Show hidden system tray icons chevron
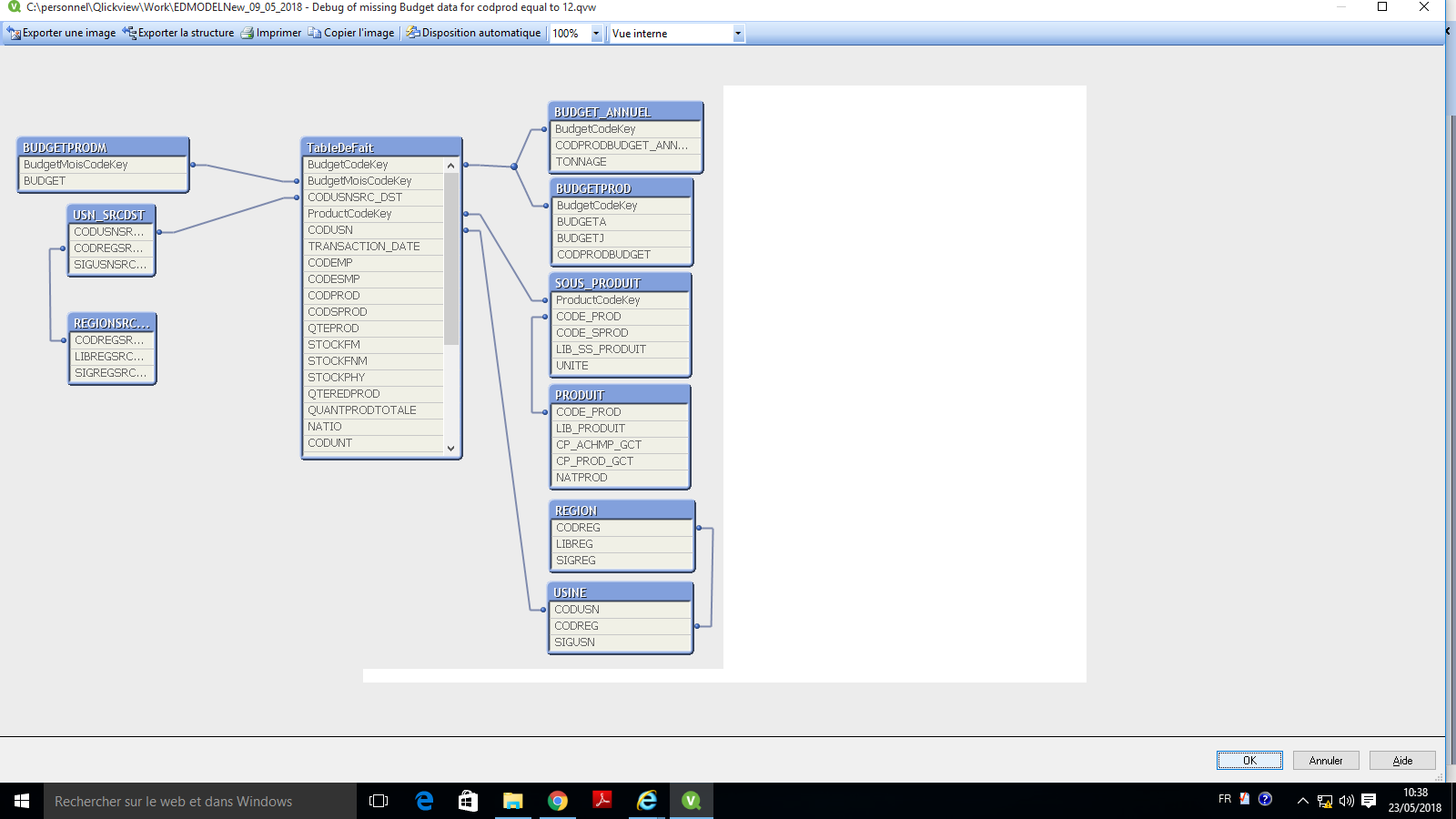Viewport: 1456px width, 819px height. [1302, 801]
